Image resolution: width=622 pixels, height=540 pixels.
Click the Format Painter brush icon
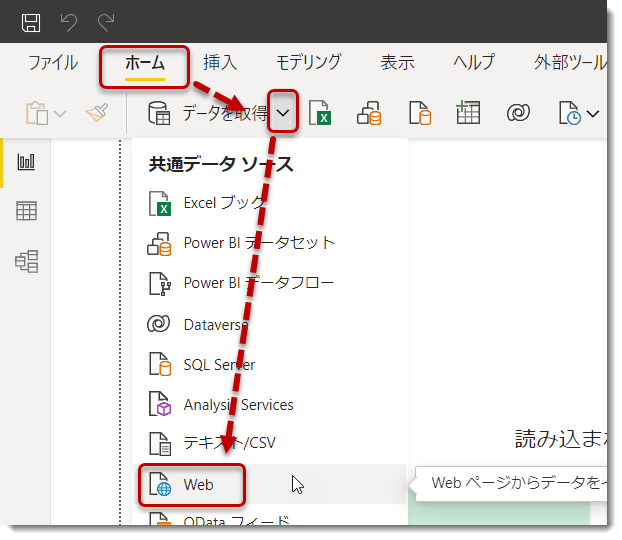97,113
